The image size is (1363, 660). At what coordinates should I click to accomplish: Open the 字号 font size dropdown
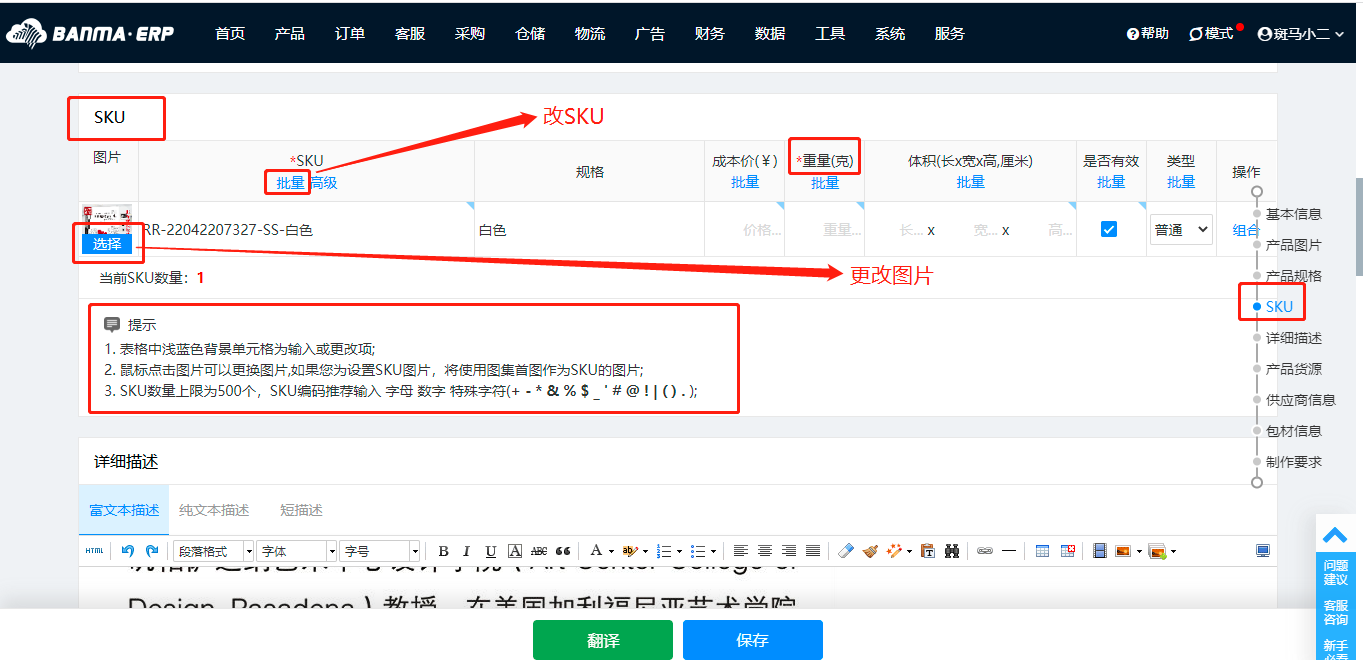click(380, 551)
